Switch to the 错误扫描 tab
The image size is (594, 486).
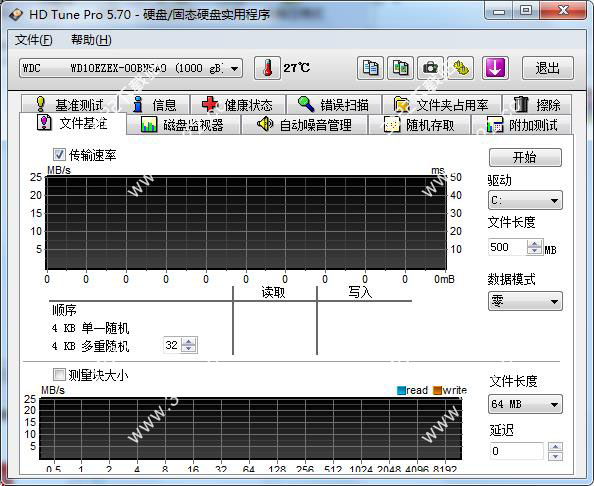pos(333,104)
